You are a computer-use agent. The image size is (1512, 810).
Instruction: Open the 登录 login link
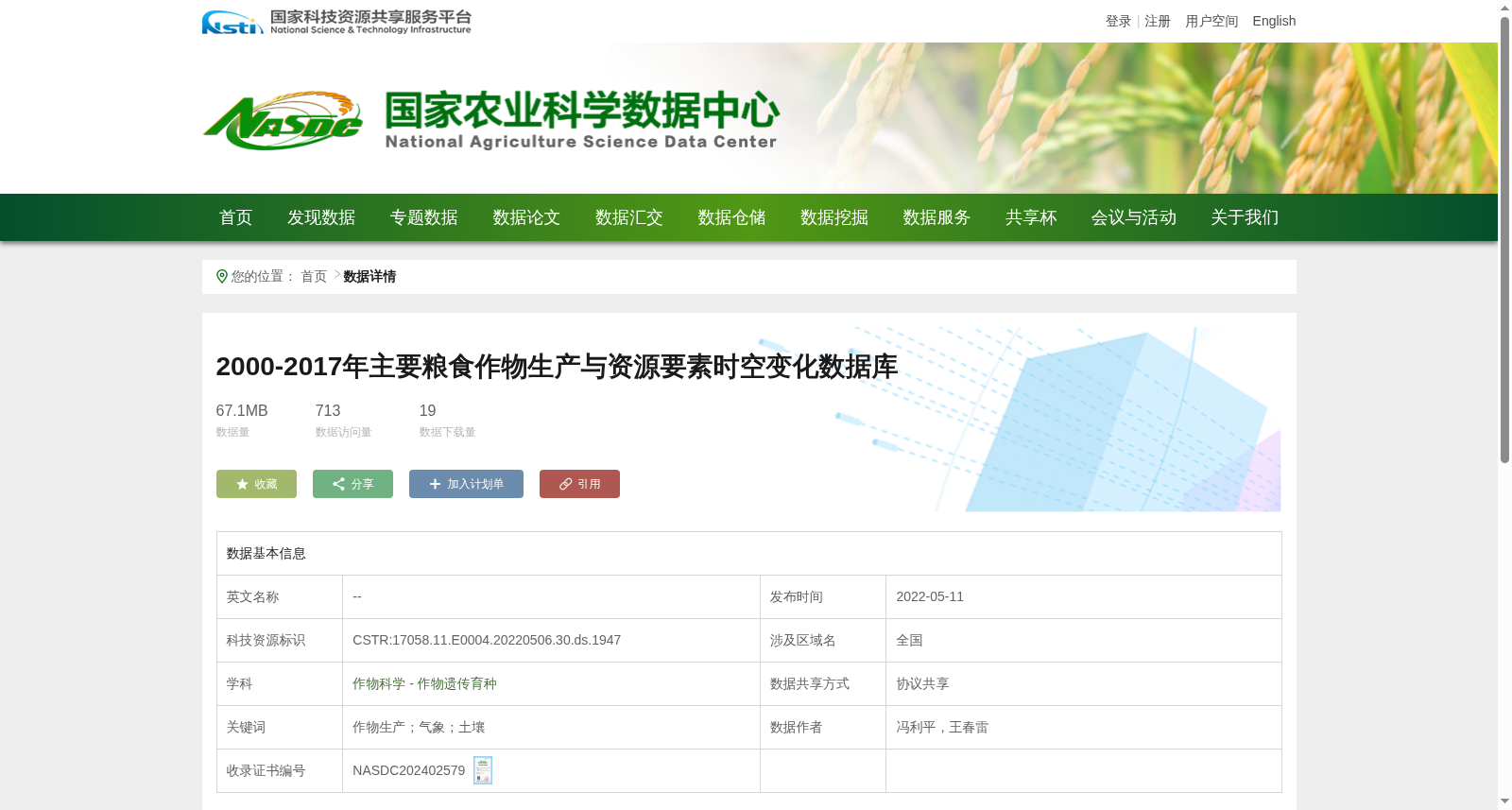[x=1118, y=21]
